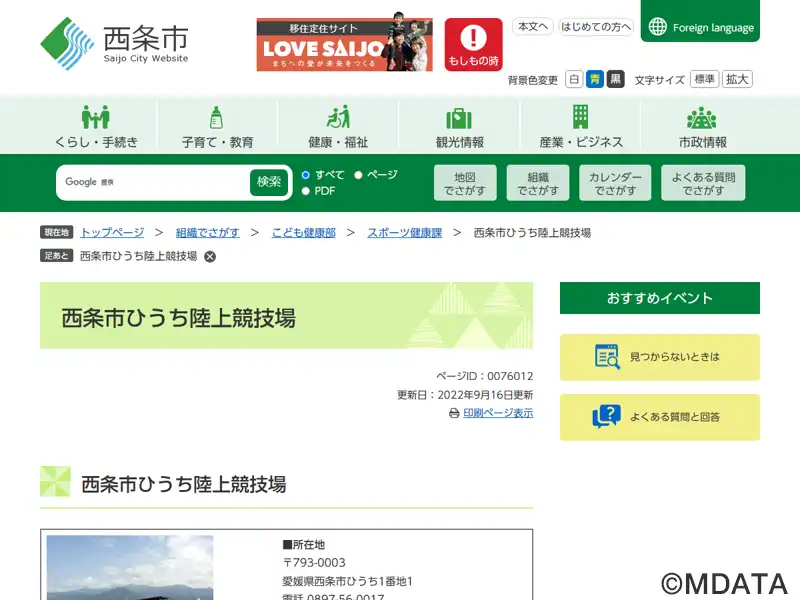800x600 pixels.
Task: Set background color to blue (青)
Action: pos(594,79)
